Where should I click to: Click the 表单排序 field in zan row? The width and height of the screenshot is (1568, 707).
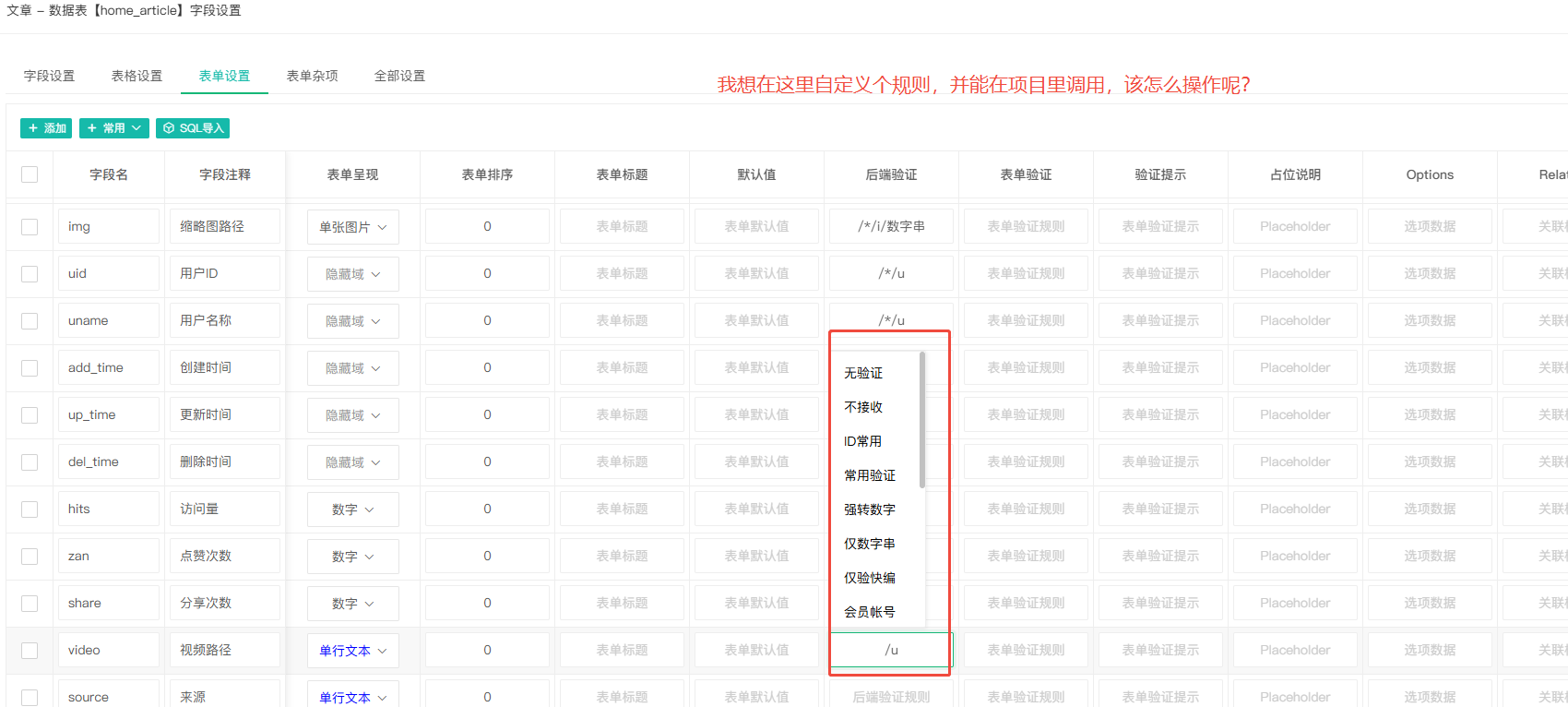(487, 557)
